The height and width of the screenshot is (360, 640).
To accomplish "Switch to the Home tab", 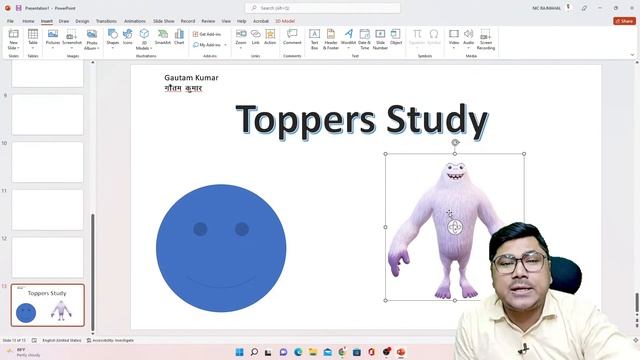I will click(x=28, y=21).
